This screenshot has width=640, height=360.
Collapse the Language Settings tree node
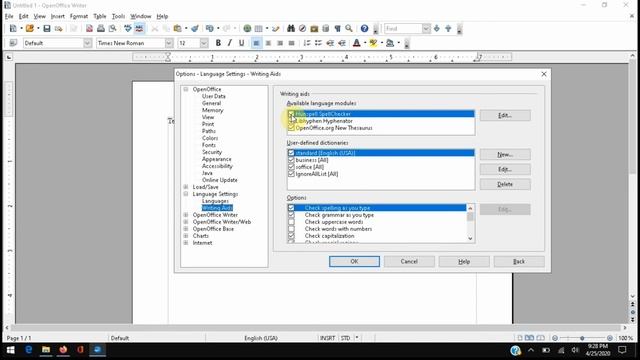coord(186,194)
